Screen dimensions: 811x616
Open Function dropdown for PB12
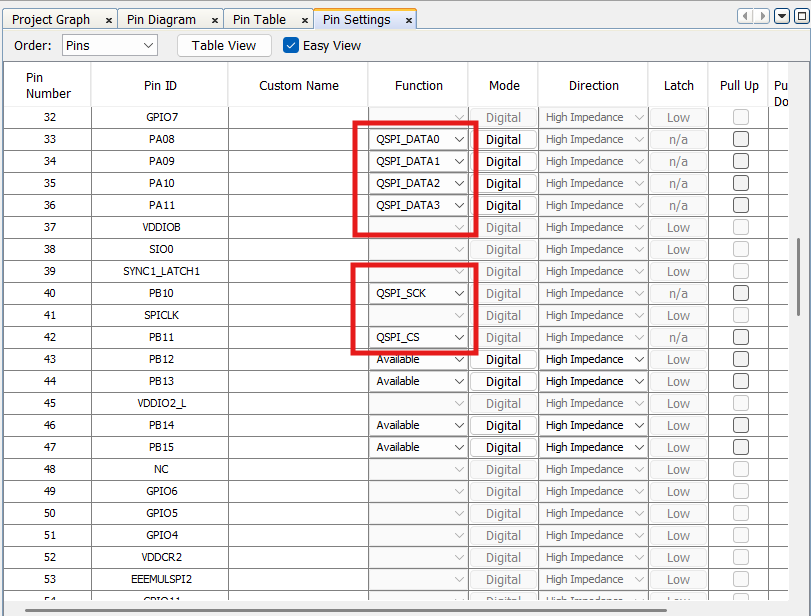point(418,359)
